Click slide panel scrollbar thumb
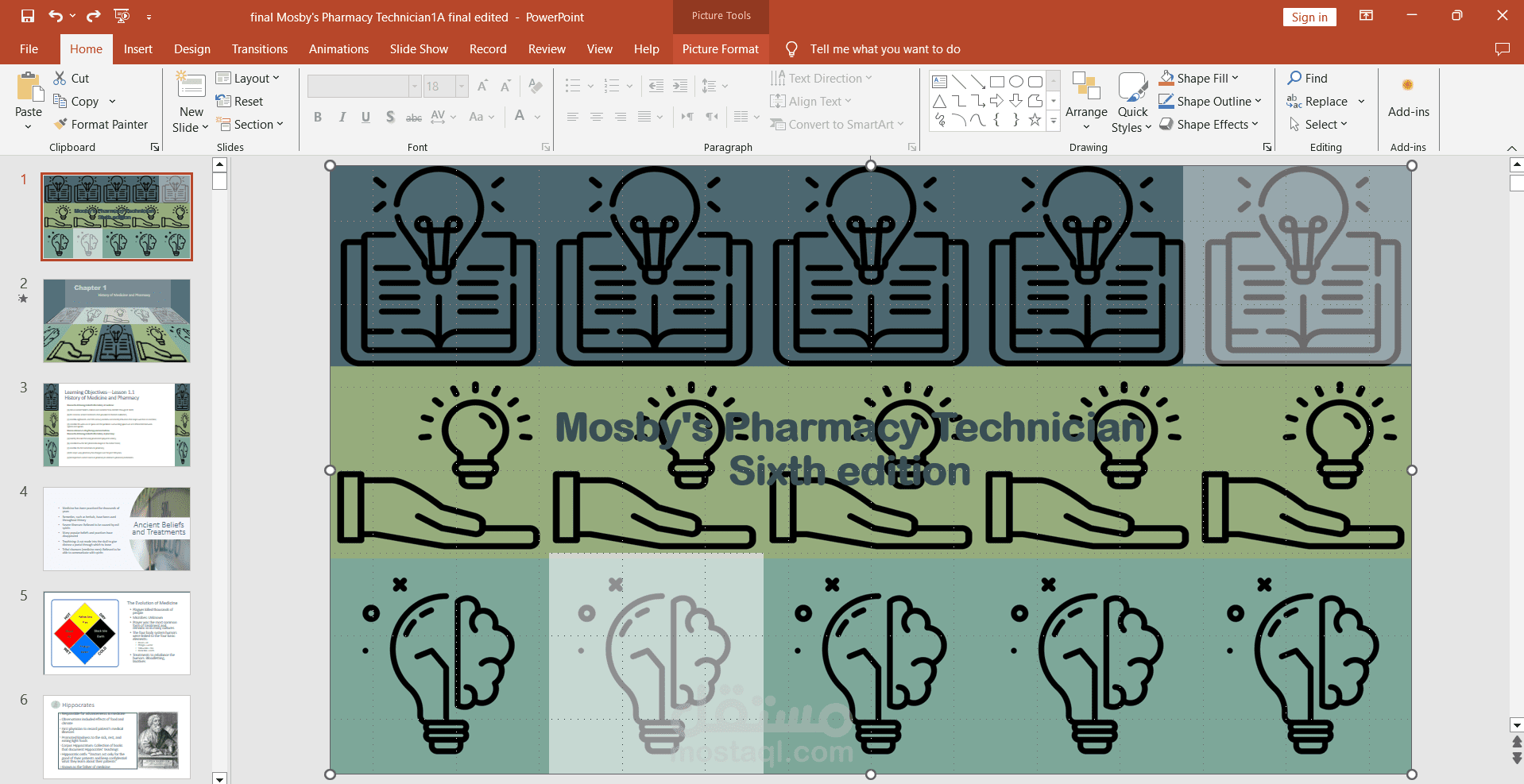Screen dimensions: 1524x784 (x=220, y=182)
